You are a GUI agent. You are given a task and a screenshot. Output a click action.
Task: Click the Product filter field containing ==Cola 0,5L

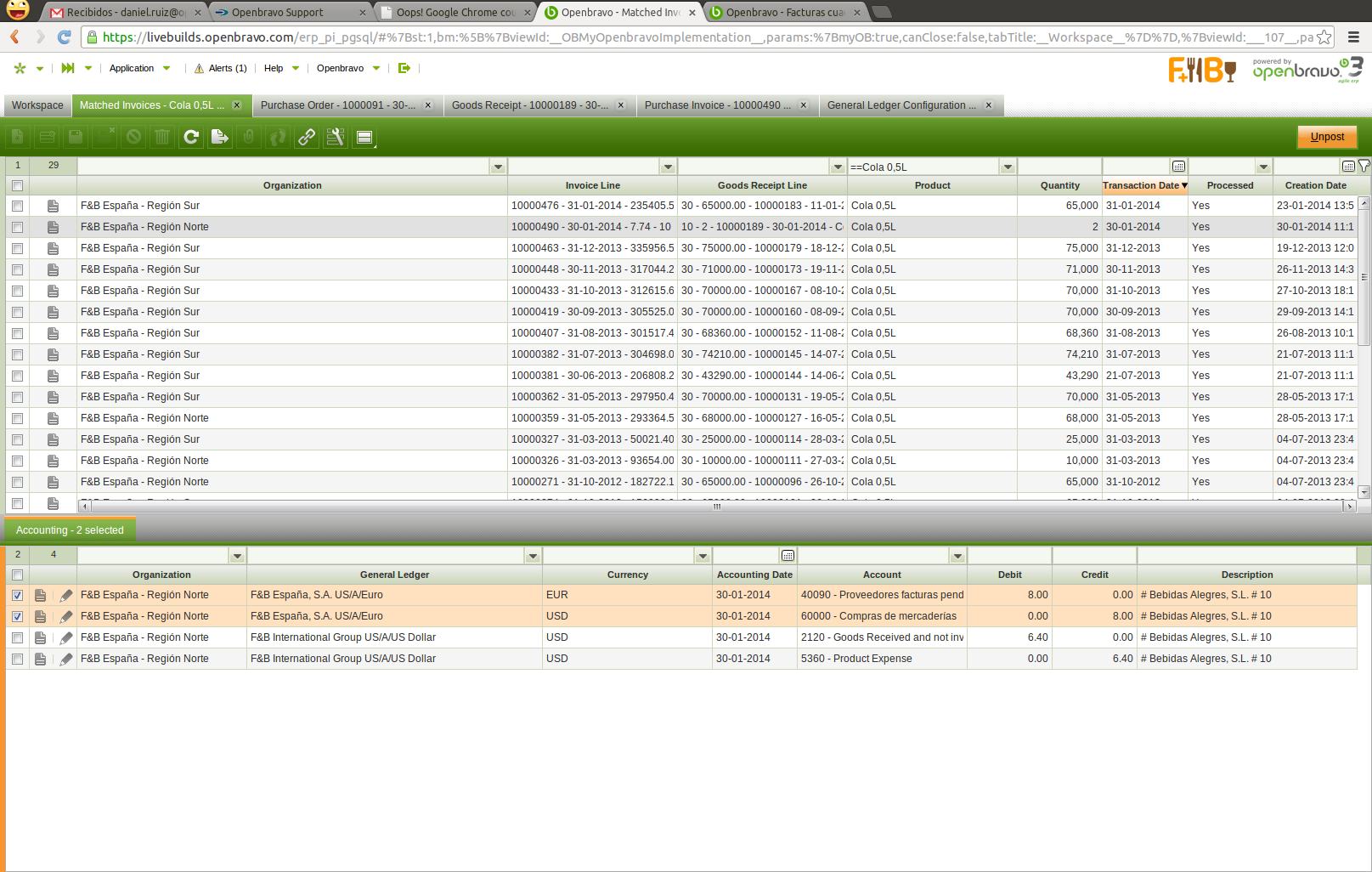click(923, 167)
